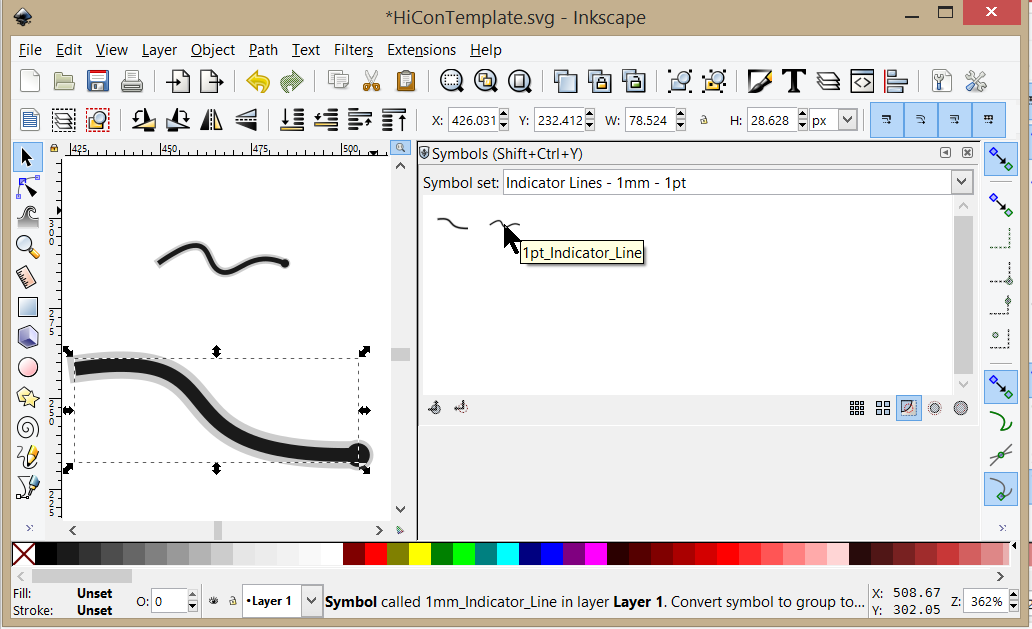Open the Extensions menu
This screenshot has height=629, width=1032.
[x=421, y=50]
